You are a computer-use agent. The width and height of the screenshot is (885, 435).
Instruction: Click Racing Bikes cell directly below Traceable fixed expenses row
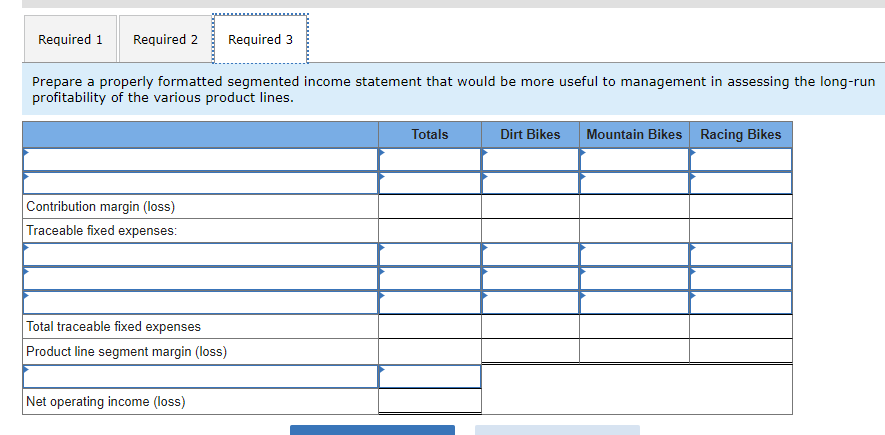pos(741,255)
